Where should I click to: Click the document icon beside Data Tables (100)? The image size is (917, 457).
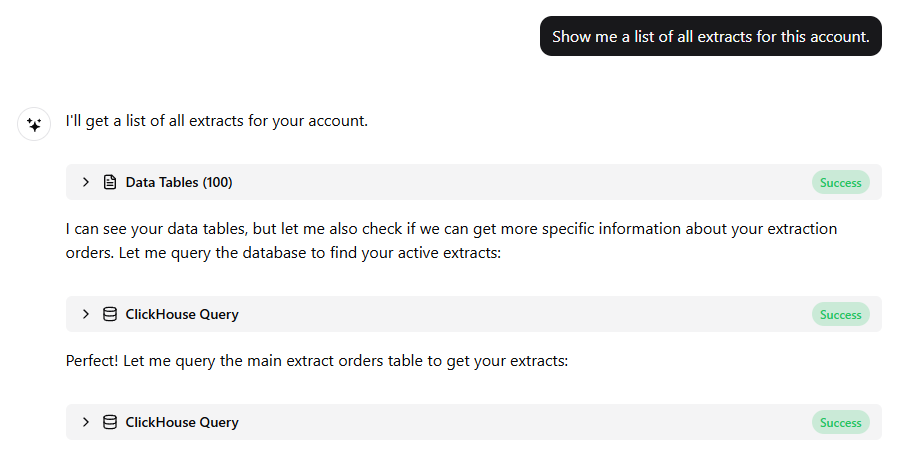[110, 182]
